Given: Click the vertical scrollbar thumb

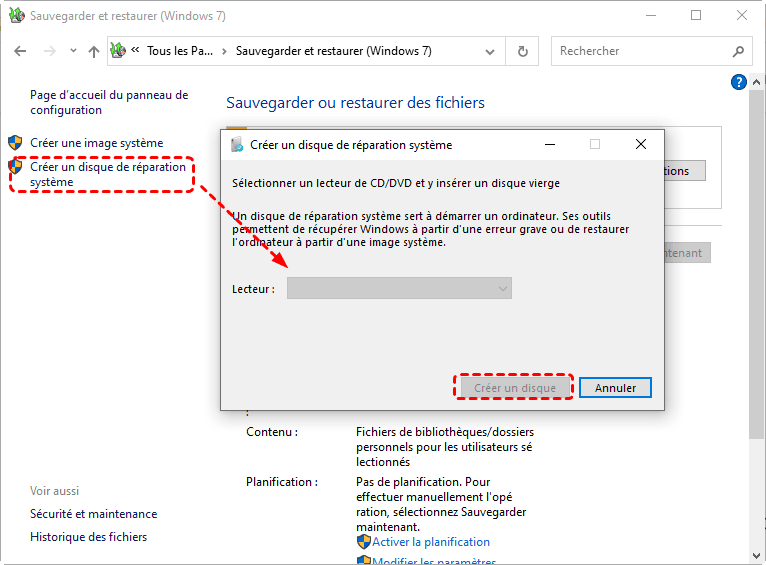Looking at the screenshot, I should [x=756, y=264].
